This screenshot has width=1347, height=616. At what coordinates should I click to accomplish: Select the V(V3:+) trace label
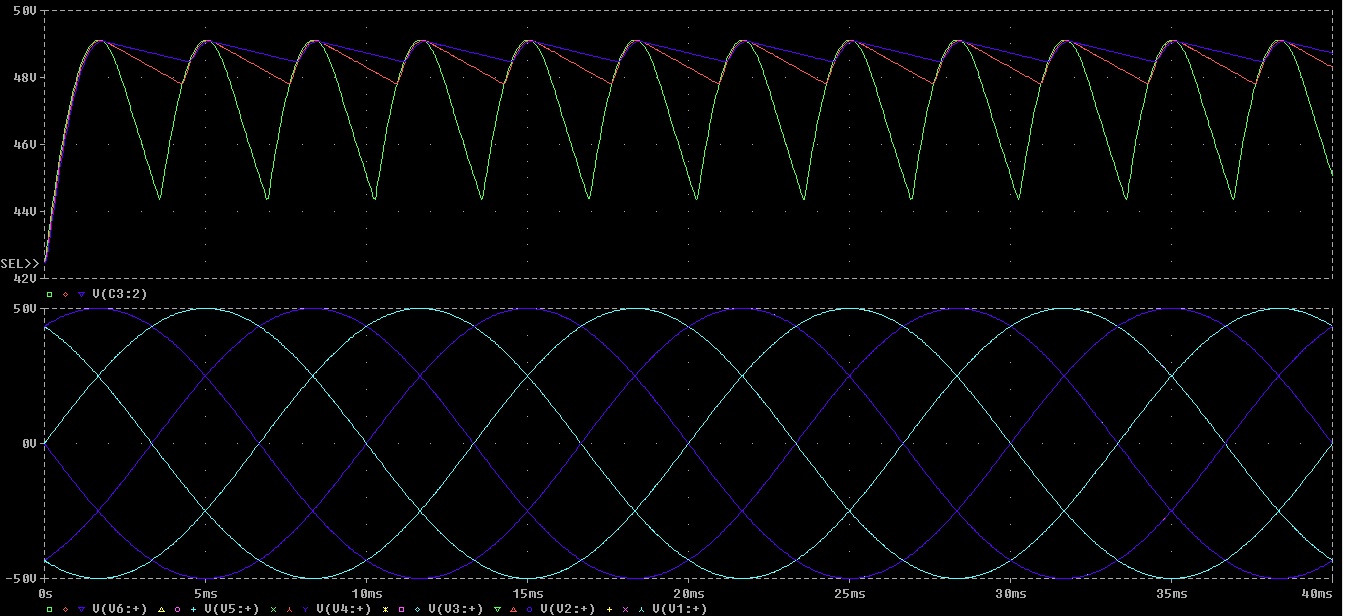click(x=455, y=608)
